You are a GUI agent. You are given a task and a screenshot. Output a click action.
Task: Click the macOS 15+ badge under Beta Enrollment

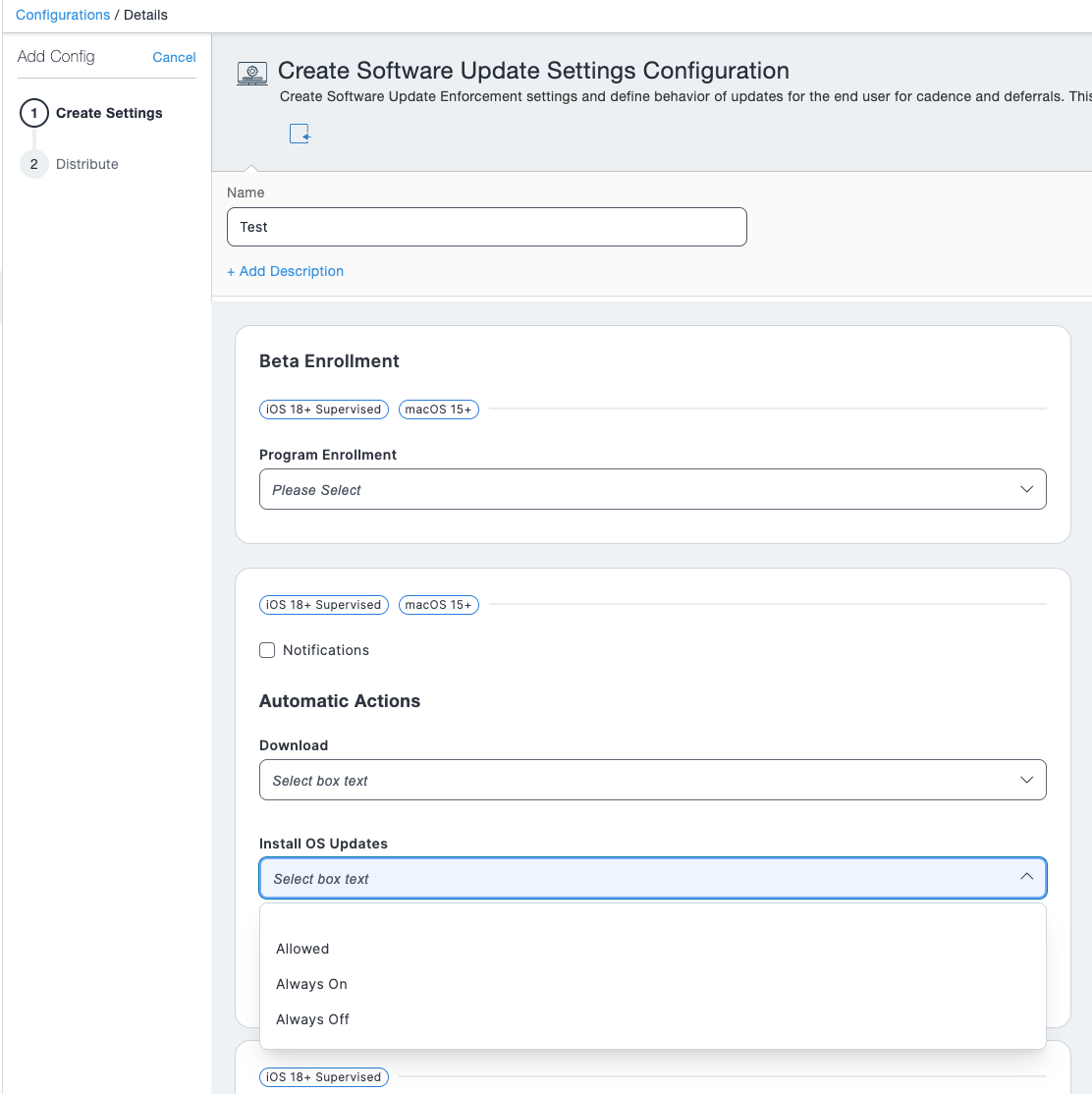tap(438, 410)
